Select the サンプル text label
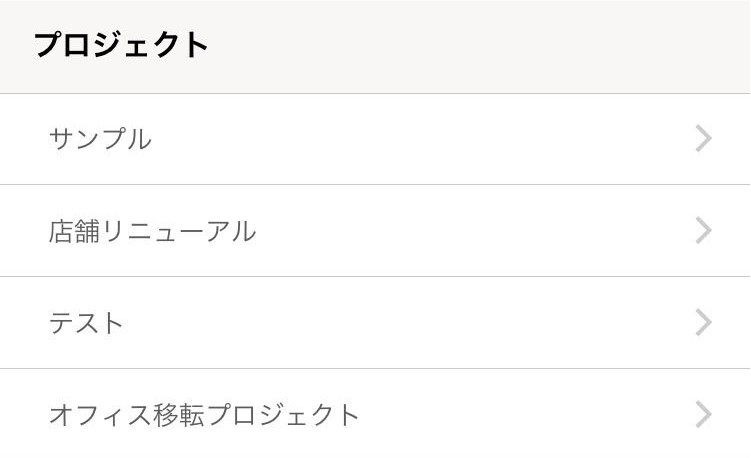 [x=100, y=139]
